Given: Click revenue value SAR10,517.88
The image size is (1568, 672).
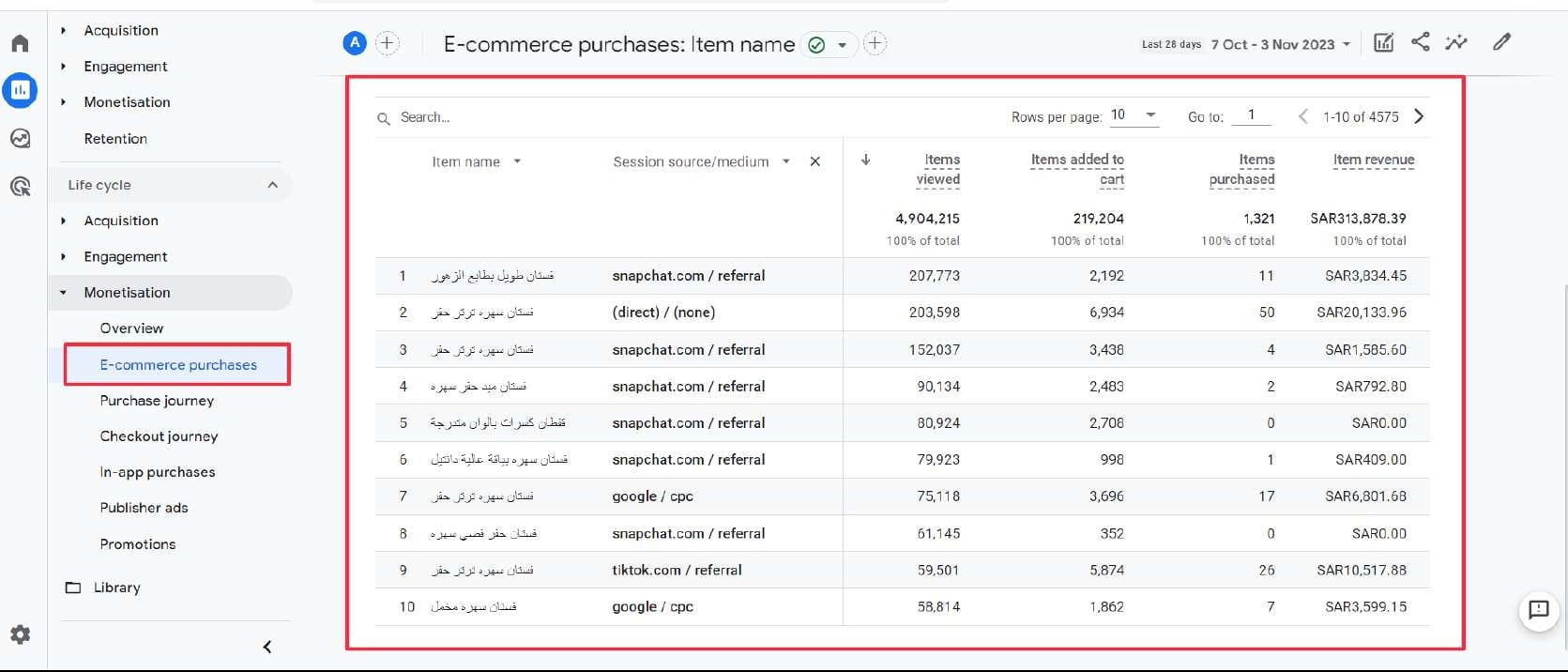Looking at the screenshot, I should coord(1362,570).
